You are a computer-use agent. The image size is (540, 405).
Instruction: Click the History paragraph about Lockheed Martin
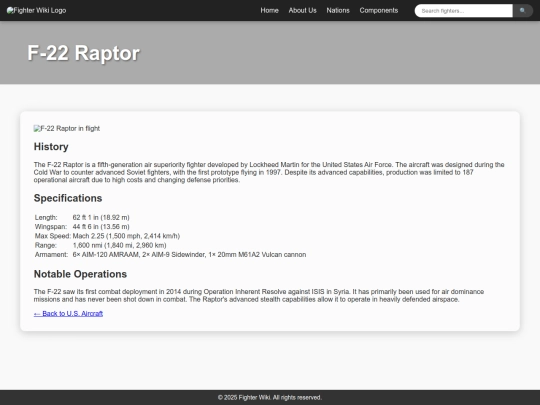coord(269,172)
